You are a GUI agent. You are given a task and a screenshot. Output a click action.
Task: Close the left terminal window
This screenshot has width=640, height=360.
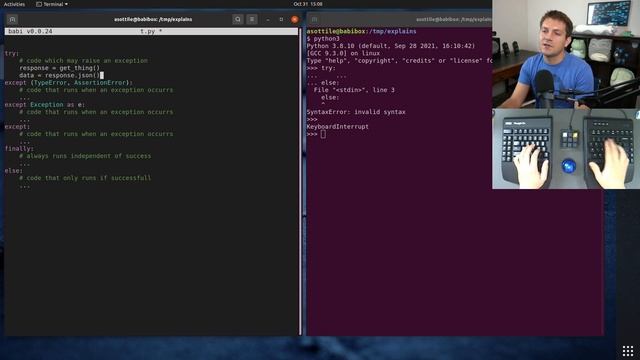pos(295,19)
